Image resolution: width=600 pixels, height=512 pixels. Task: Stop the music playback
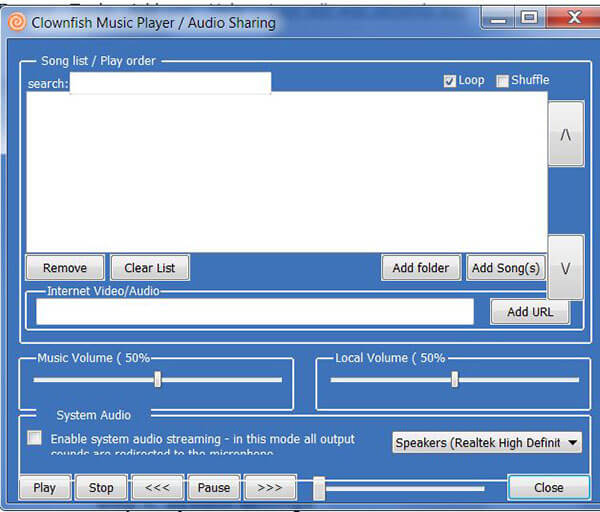point(101,488)
